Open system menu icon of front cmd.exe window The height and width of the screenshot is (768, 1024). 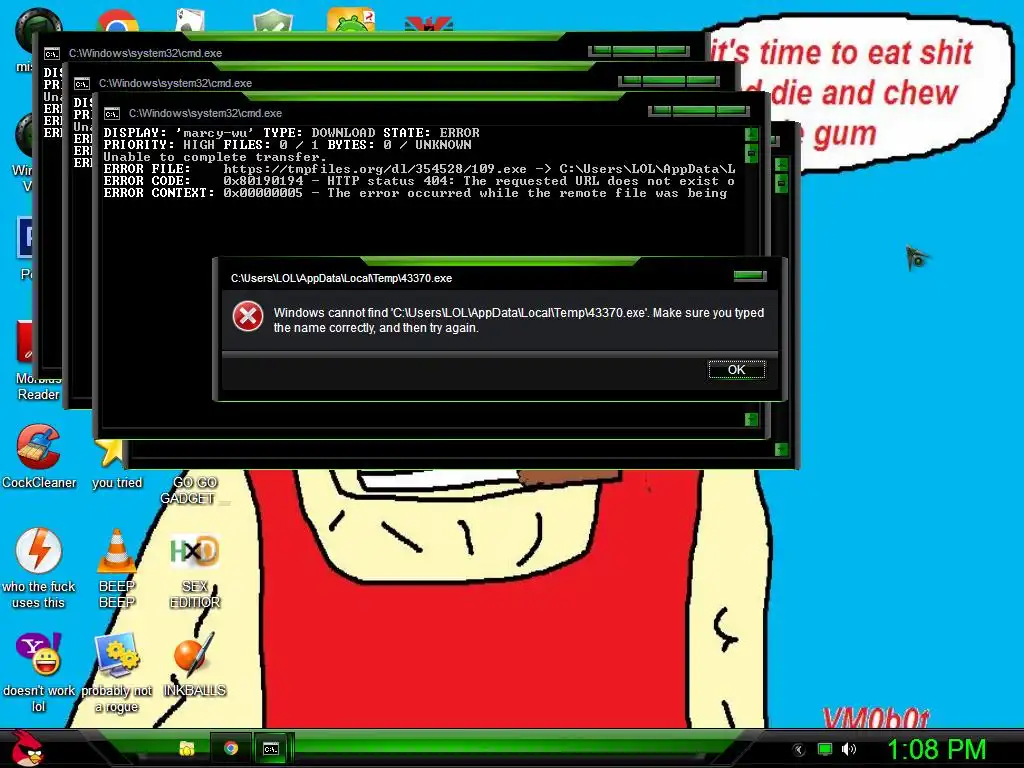click(112, 114)
